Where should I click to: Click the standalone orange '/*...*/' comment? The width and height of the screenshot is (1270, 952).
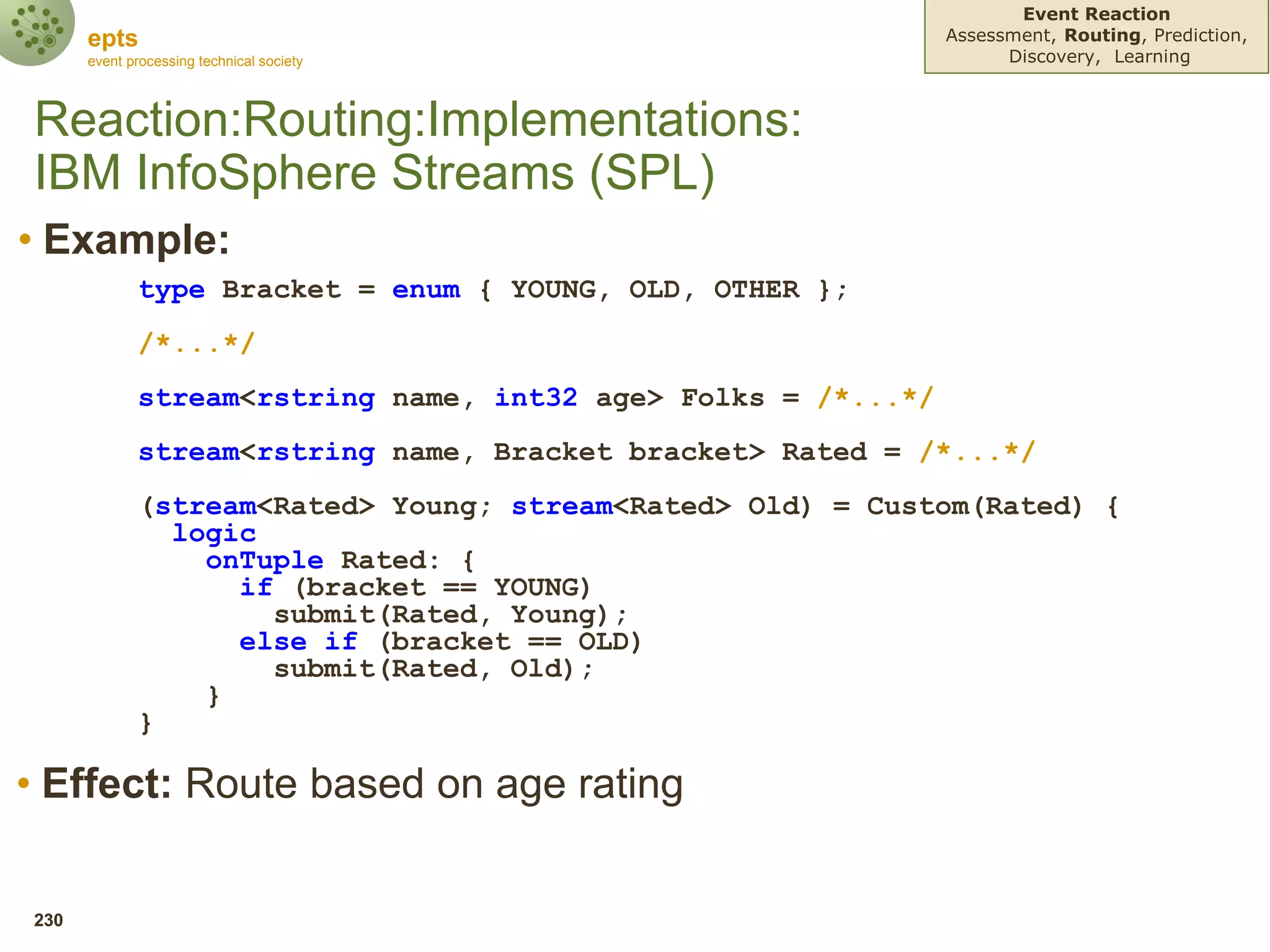[x=197, y=343]
